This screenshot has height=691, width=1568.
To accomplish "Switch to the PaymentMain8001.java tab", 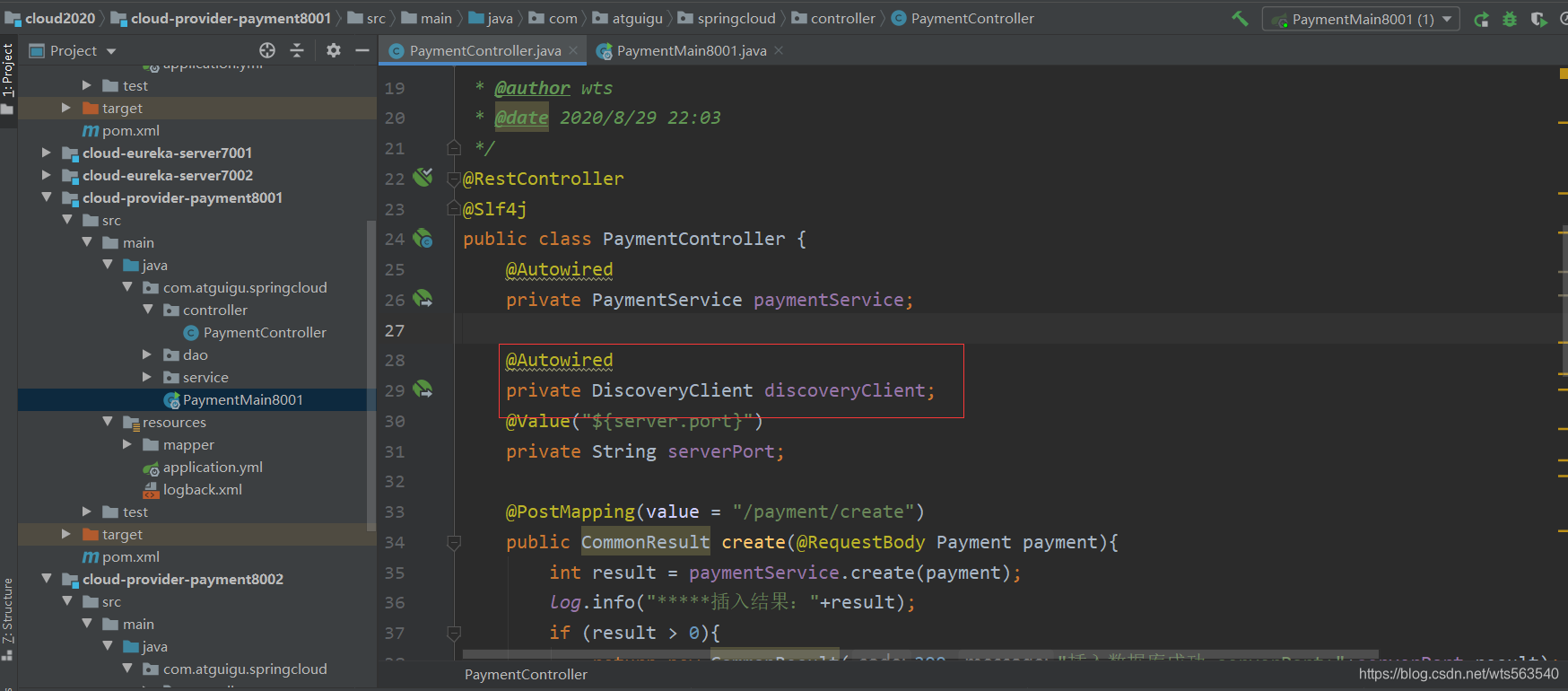I will point(691,51).
